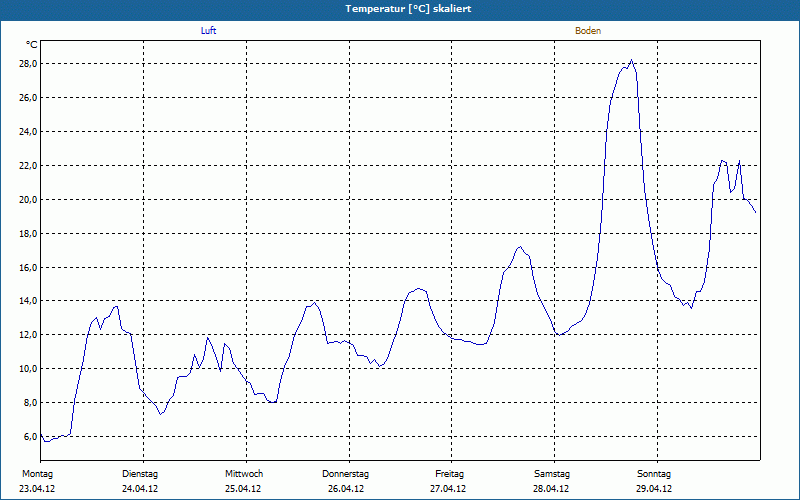Click the '22,0' y-axis value

(28, 165)
